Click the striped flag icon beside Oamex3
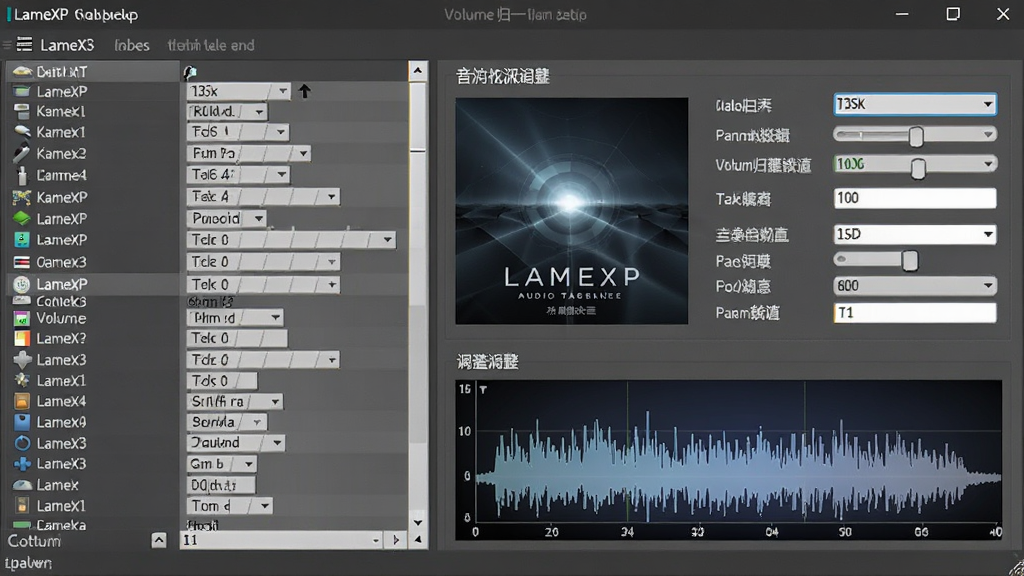1024x576 pixels. point(22,262)
